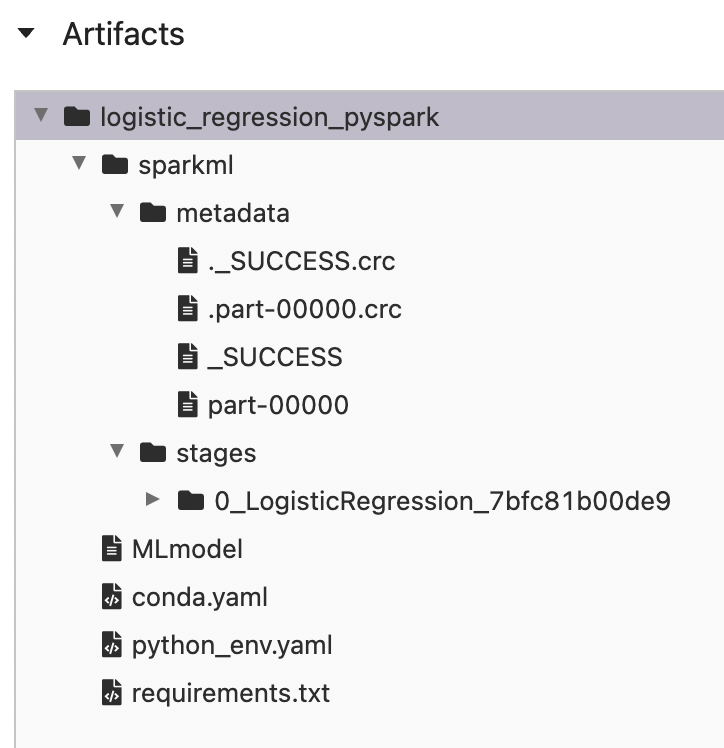Click the conda.yaml code file icon
Screen dimensions: 724x748
pyautogui.click(x=112, y=597)
